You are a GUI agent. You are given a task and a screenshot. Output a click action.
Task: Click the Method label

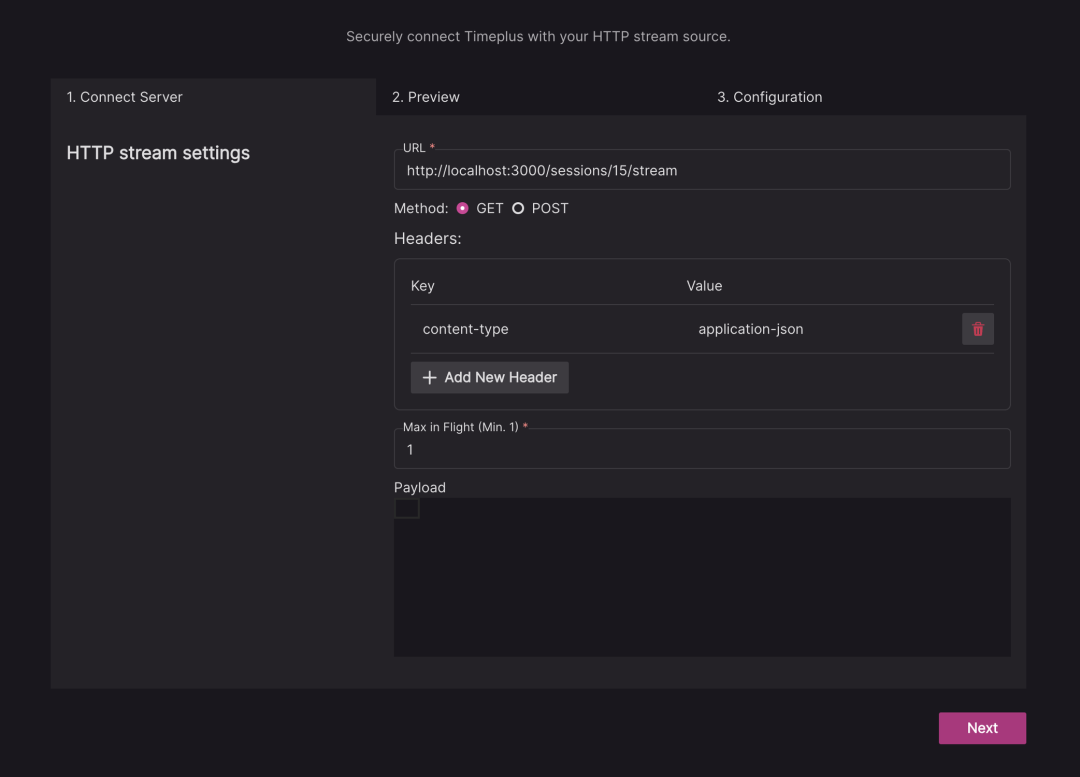click(421, 208)
